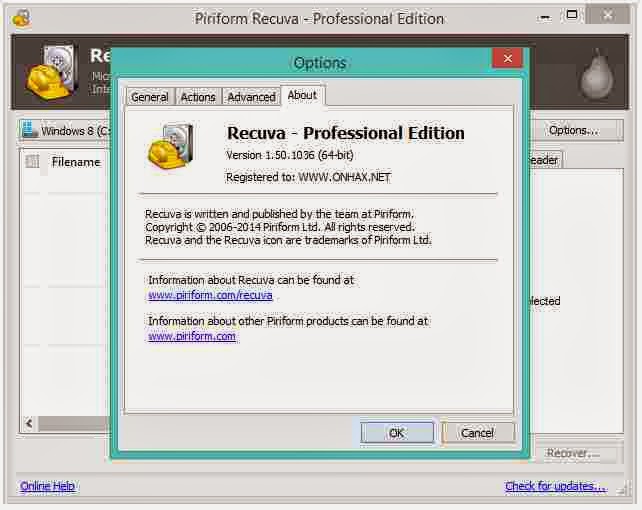Close the Options dialog

[x=507, y=58]
